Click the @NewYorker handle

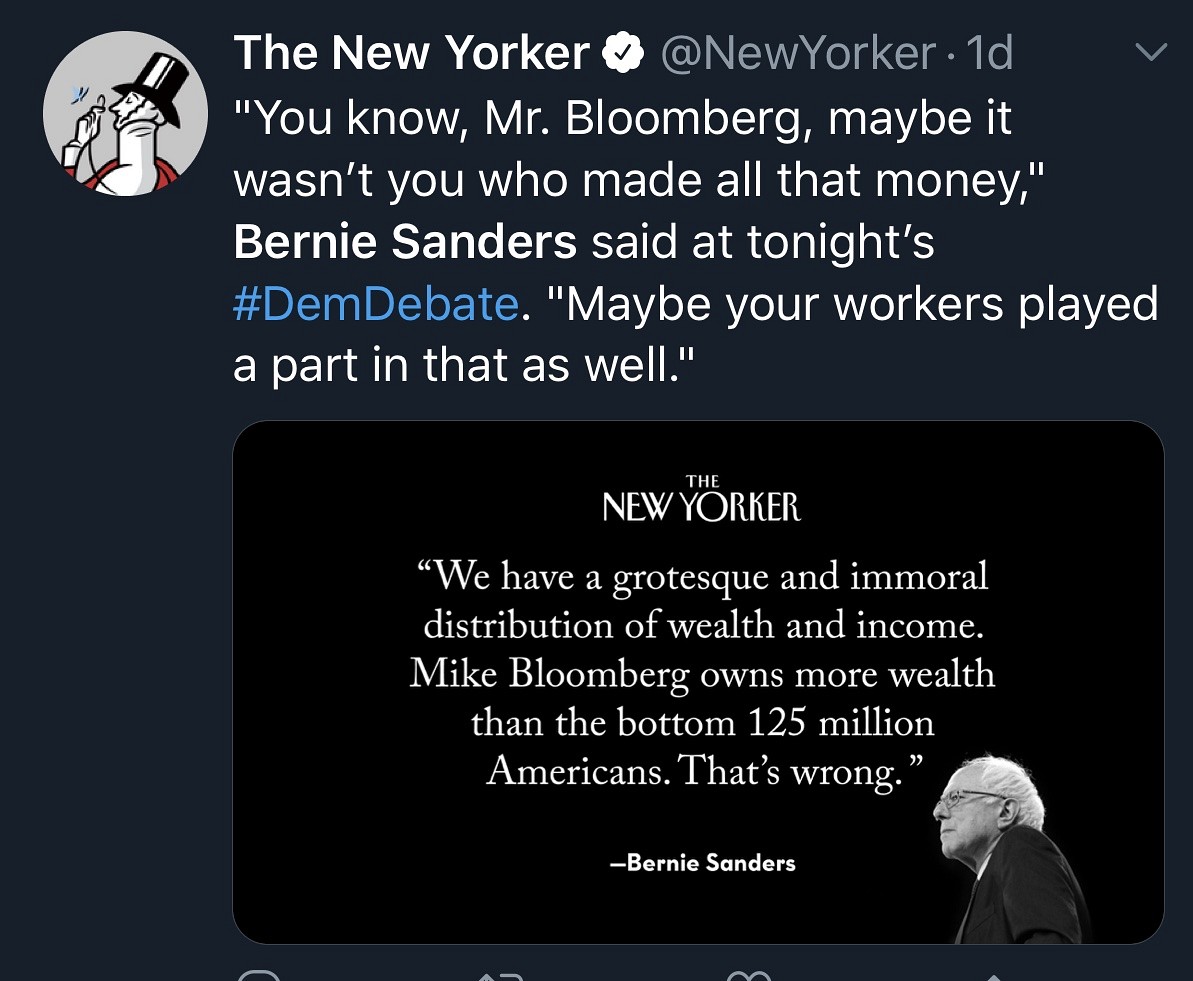[797, 54]
